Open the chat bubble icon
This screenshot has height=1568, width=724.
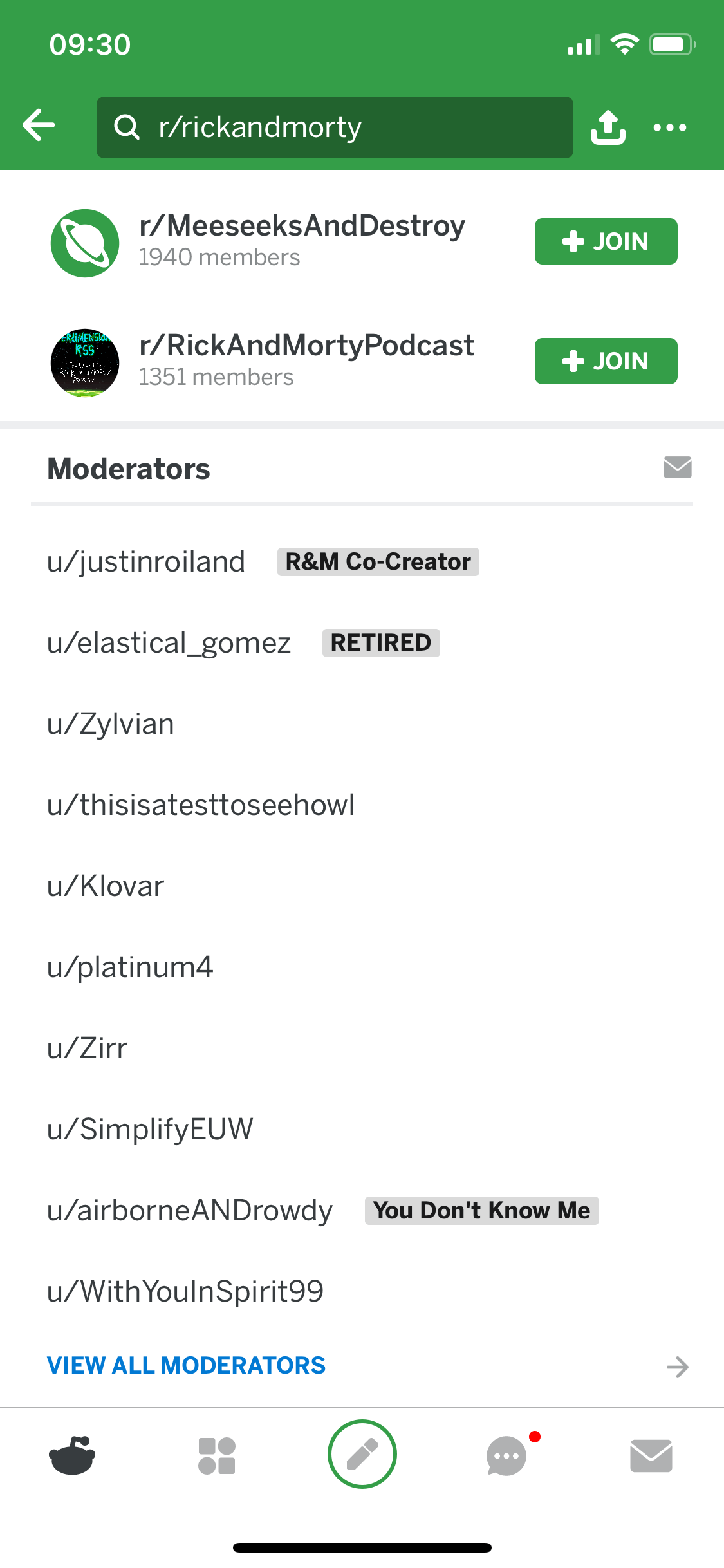pyautogui.click(x=507, y=1455)
